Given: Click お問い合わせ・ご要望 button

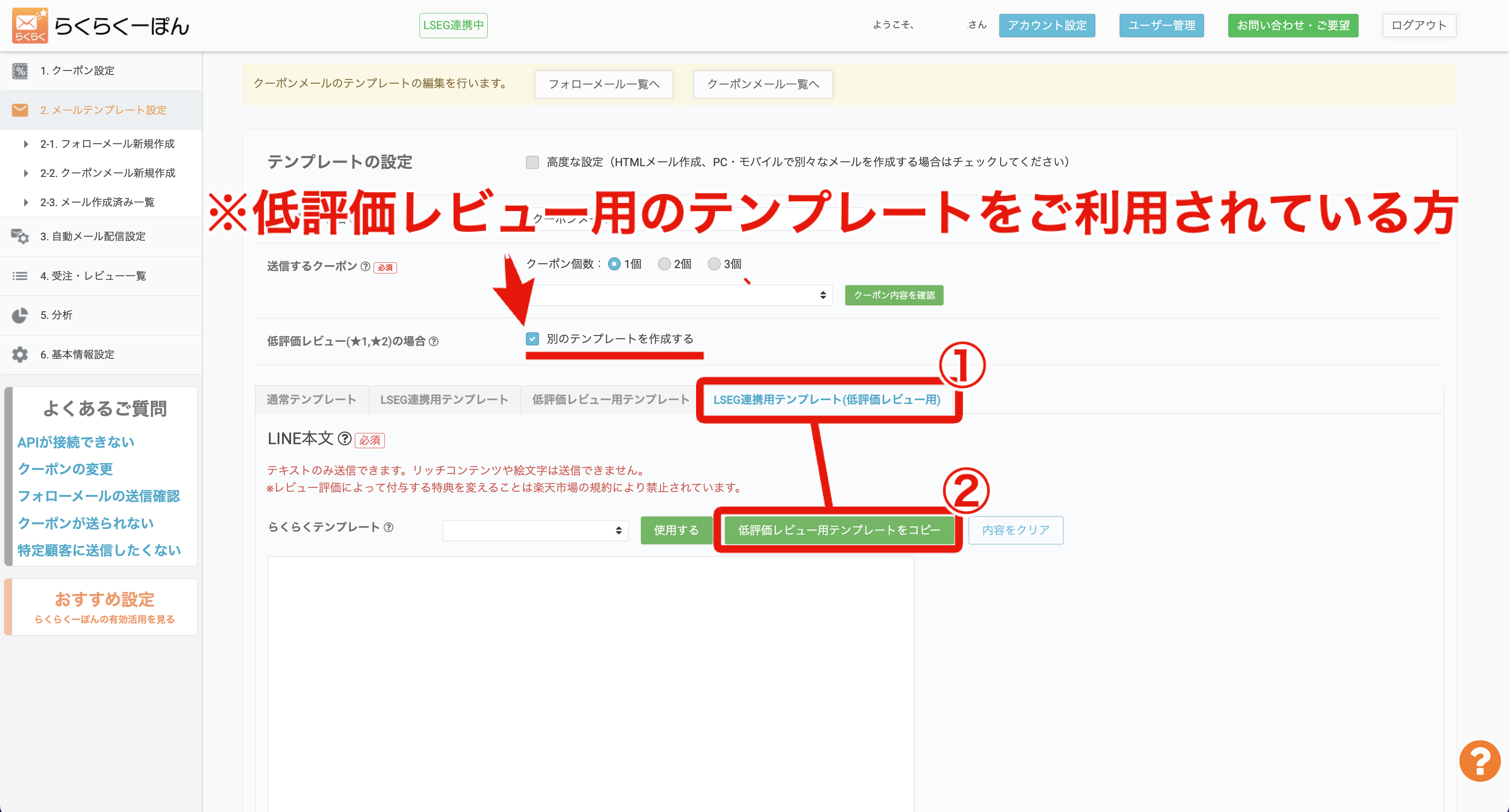Looking at the screenshot, I should [x=1293, y=25].
